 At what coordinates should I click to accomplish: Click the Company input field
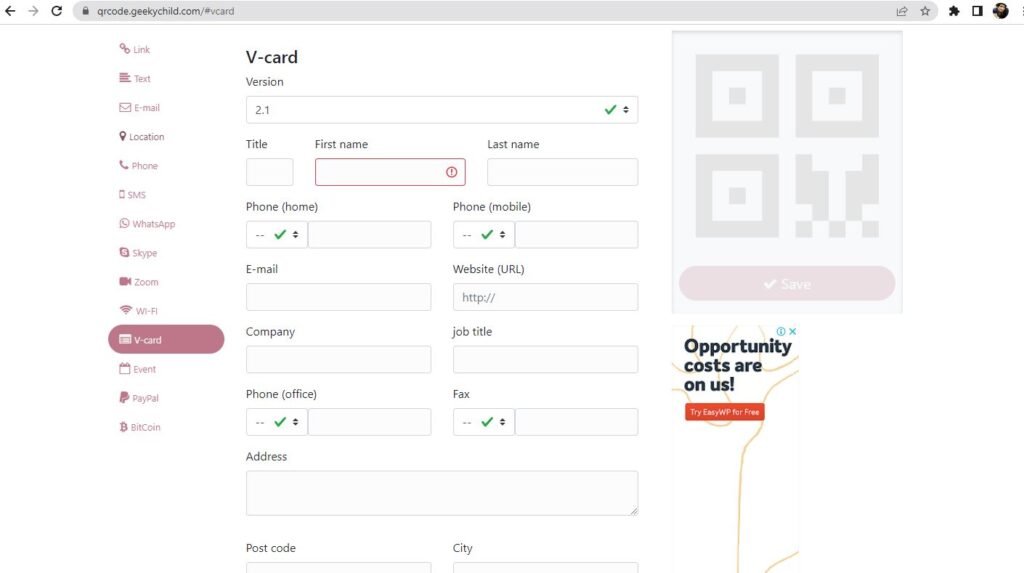[x=338, y=359]
